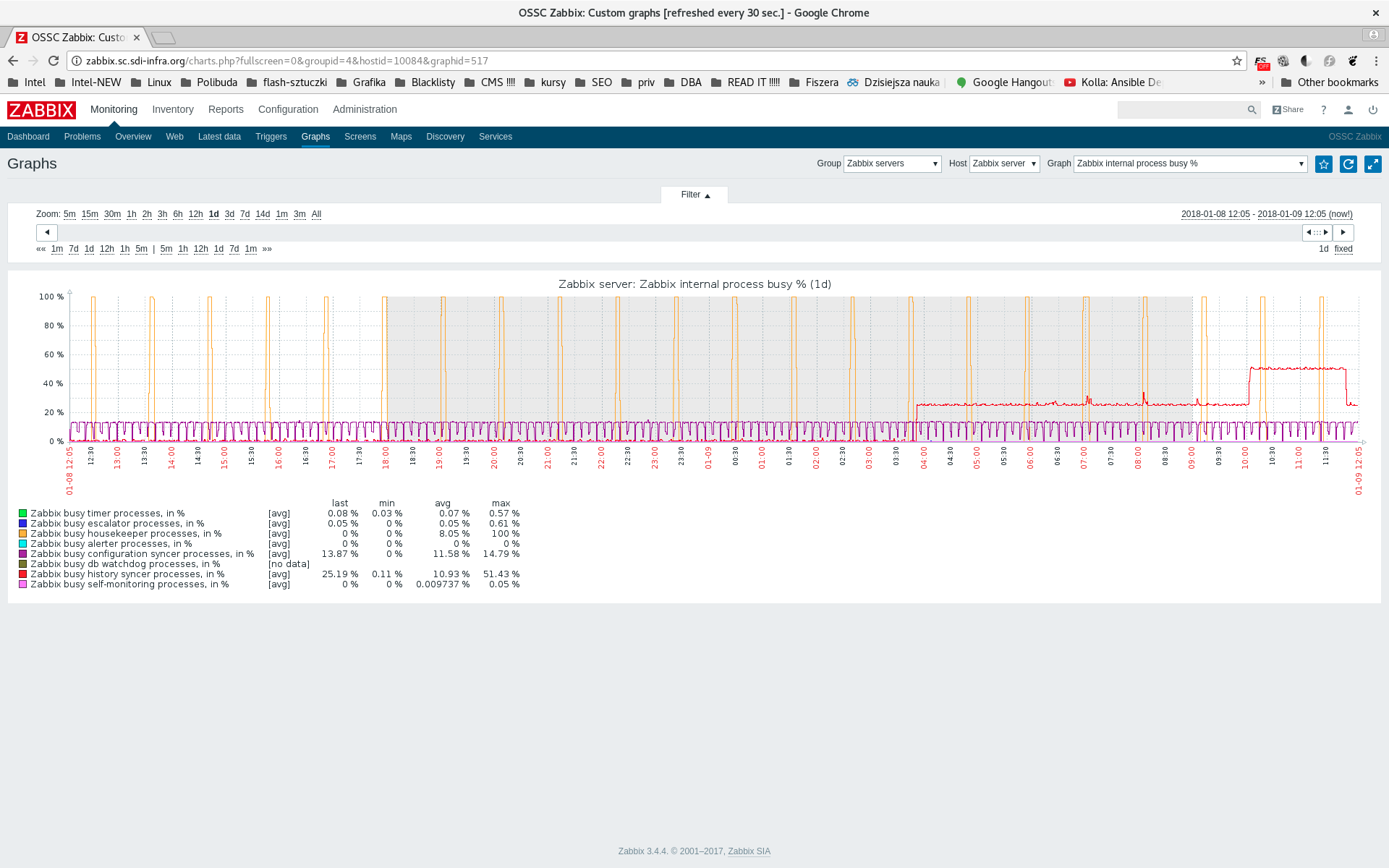This screenshot has height=868, width=1389.
Task: Go to Latest data
Action: (x=219, y=137)
